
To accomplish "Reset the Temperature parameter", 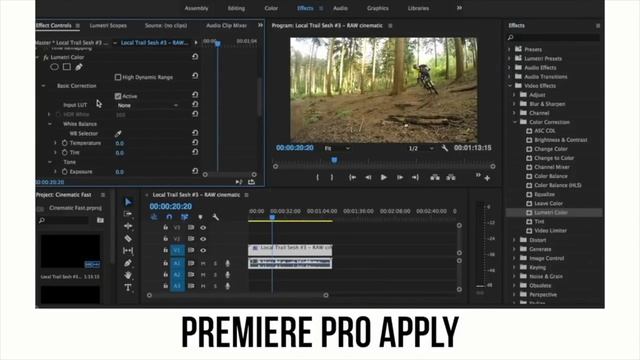I will [x=195, y=142].
